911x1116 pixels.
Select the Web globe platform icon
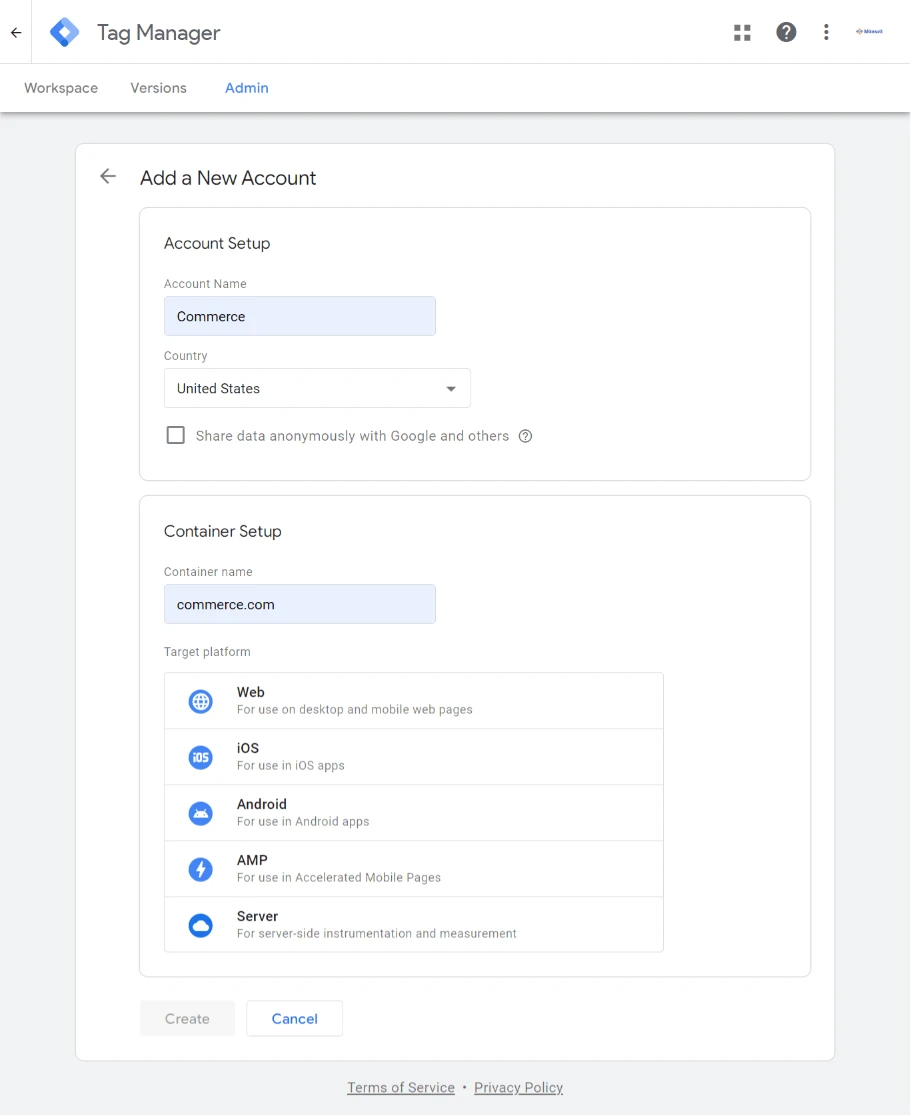[201, 701]
